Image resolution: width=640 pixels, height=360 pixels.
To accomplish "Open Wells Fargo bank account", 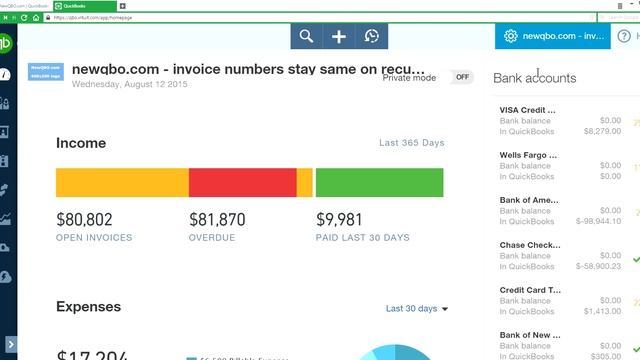I will [528, 155].
